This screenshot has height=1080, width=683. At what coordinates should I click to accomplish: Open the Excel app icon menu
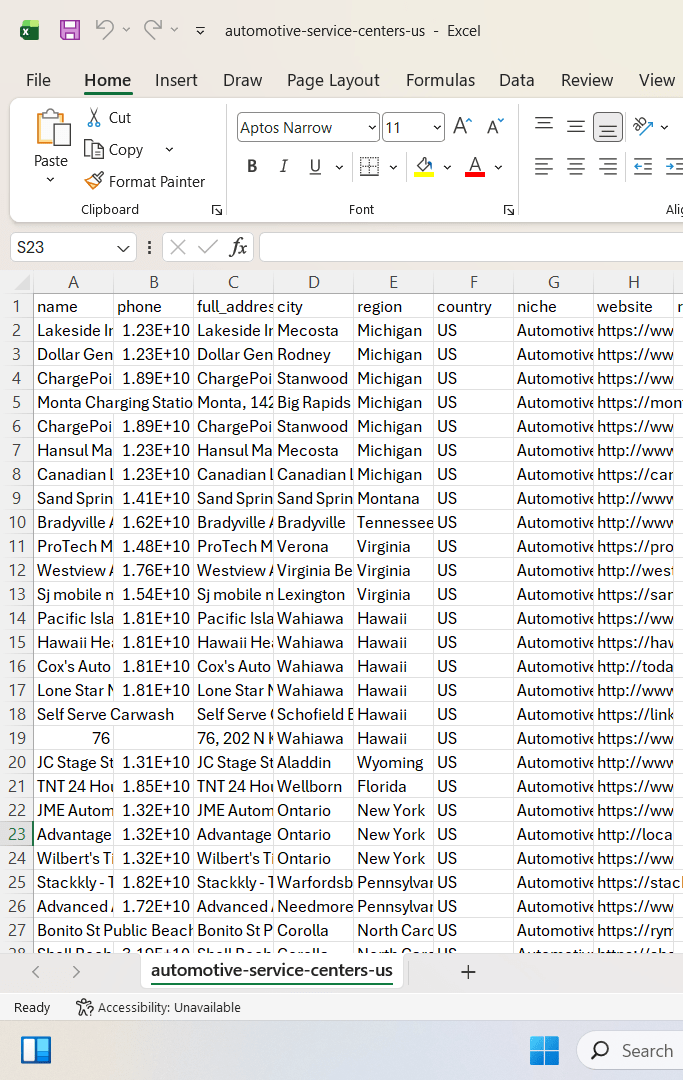30,30
